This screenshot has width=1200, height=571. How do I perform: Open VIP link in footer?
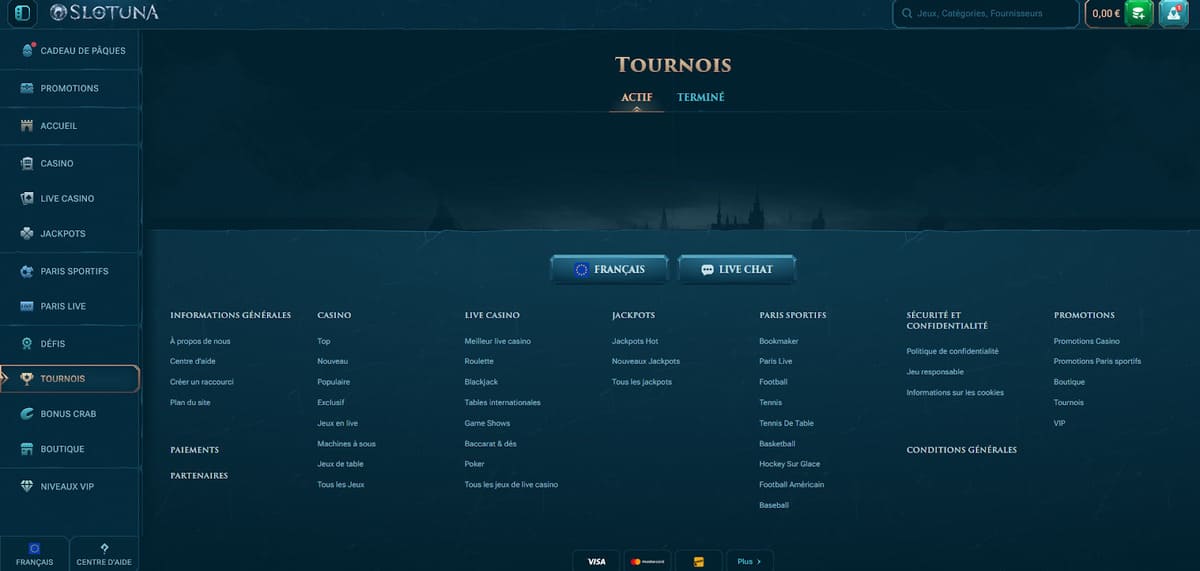point(1059,423)
